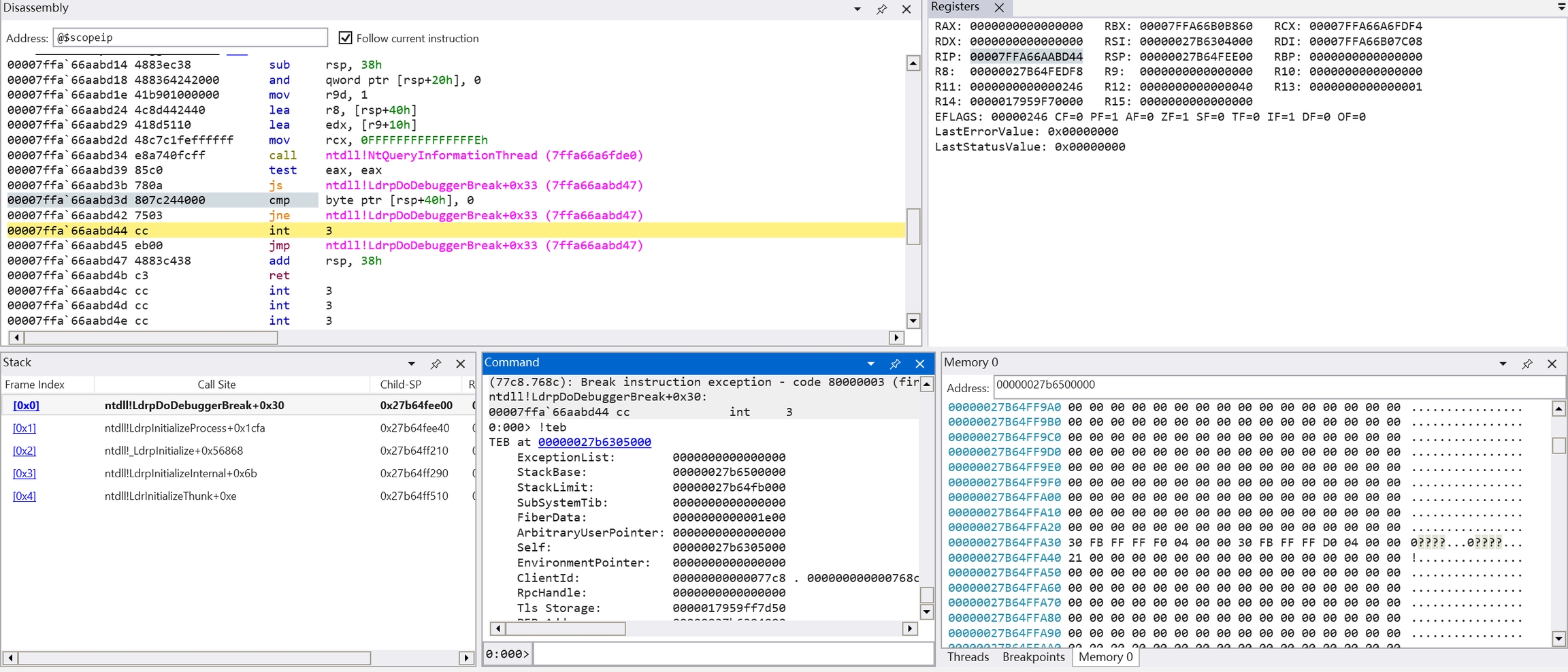Open Memory 0 window options dropdown

click(1503, 364)
